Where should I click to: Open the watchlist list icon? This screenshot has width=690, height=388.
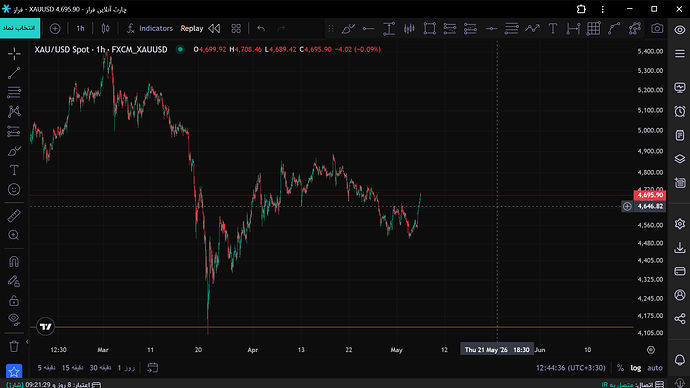coord(680,54)
